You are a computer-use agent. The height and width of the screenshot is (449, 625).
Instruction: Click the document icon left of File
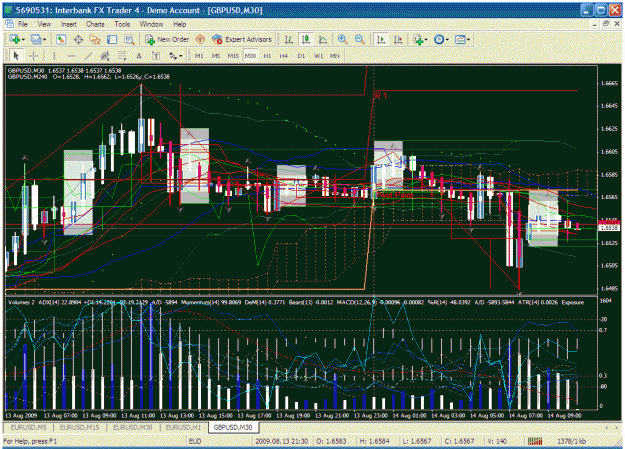pos(9,24)
